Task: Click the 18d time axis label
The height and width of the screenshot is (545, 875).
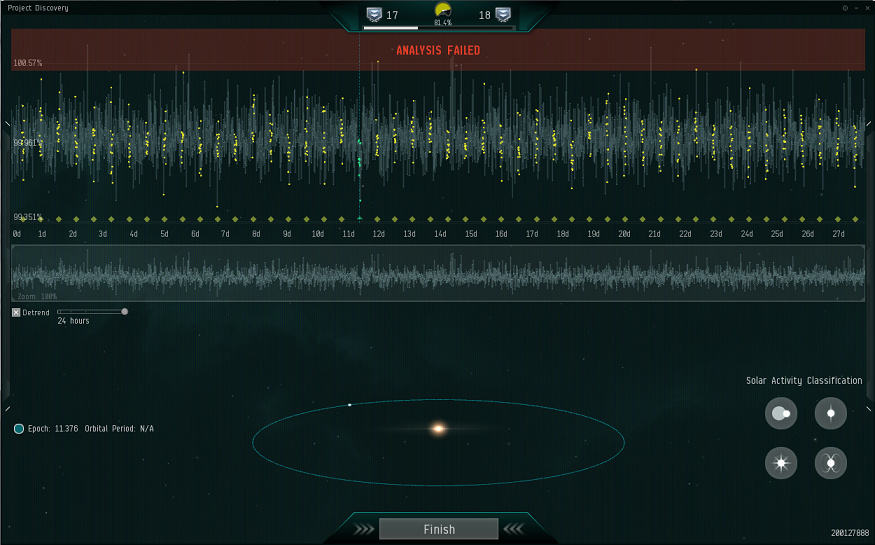Action: pyautogui.click(x=562, y=234)
